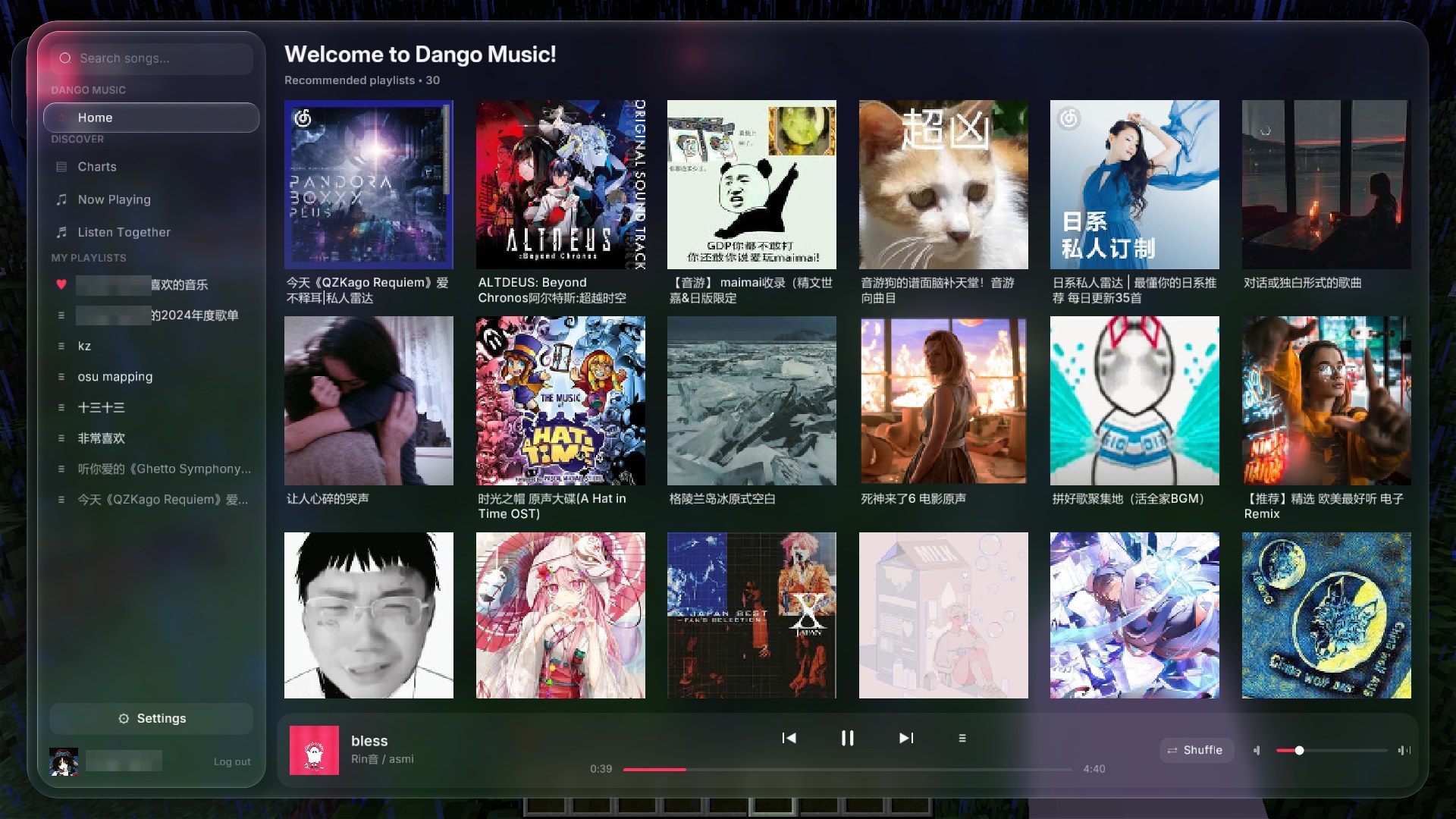The image size is (1456, 819).
Task: Open the 日系私人订制 playlist cover
Action: point(1134,184)
